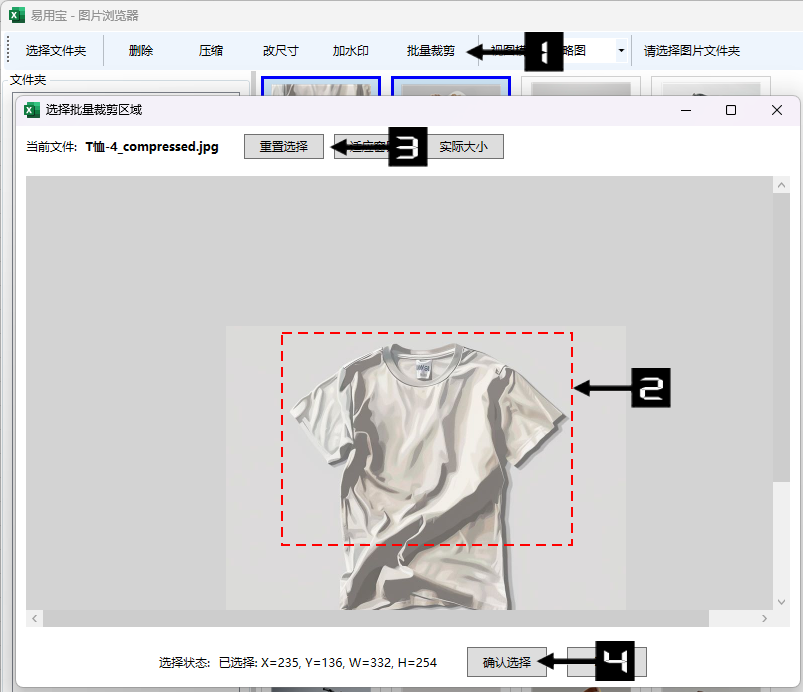The height and width of the screenshot is (692, 803).
Task: Click the horizontal scrollbar right arrow
Action: pos(765,619)
